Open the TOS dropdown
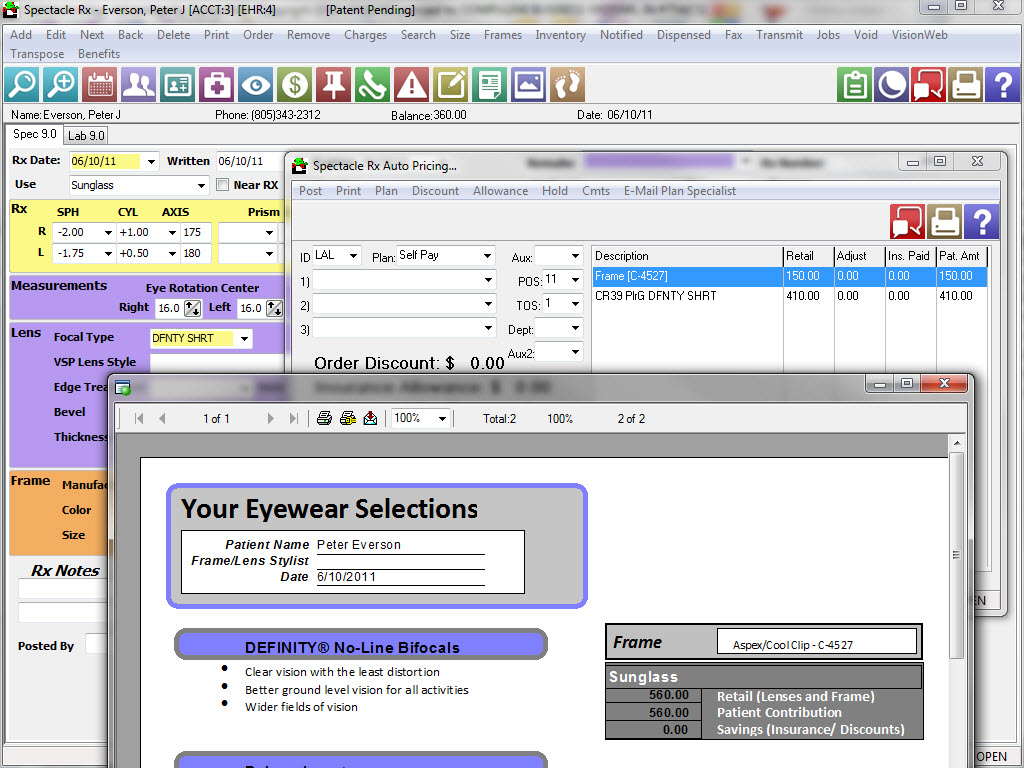This screenshot has height=768, width=1024. click(x=575, y=304)
